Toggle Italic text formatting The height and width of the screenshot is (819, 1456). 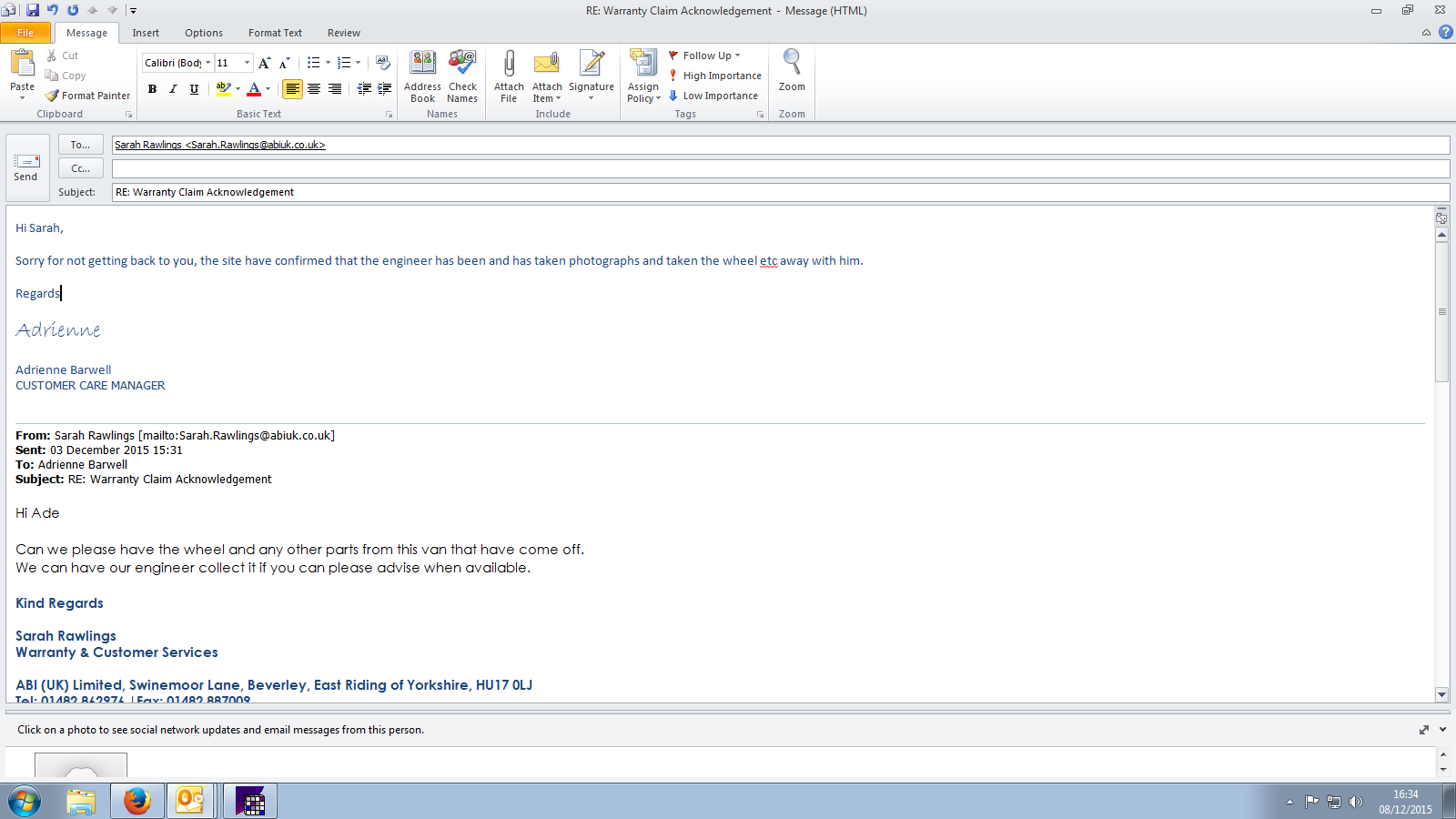(173, 89)
